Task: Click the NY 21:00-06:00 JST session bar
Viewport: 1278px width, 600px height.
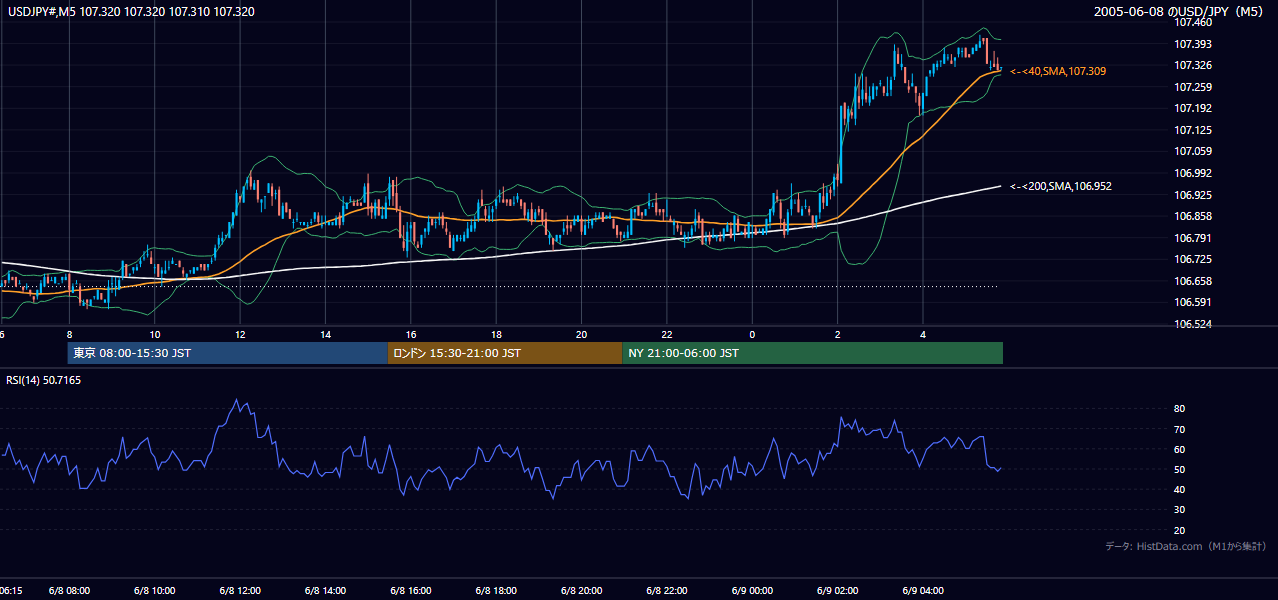Action: pyautogui.click(x=812, y=353)
